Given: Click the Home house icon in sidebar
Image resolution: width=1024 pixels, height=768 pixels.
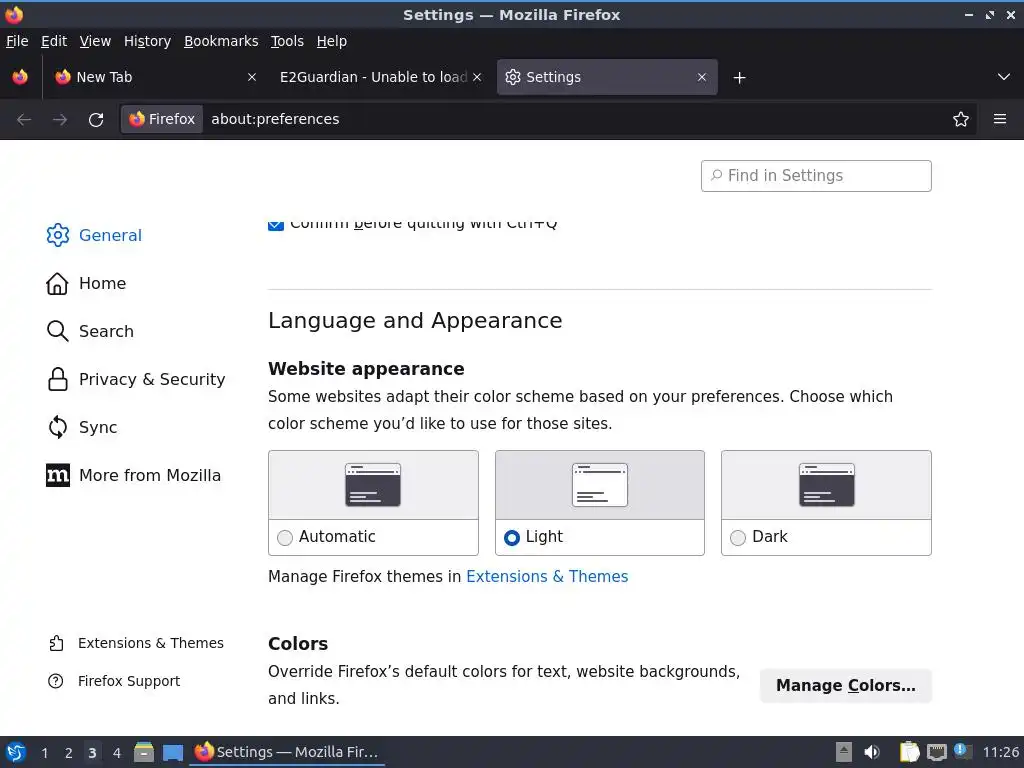Looking at the screenshot, I should coord(57,283).
